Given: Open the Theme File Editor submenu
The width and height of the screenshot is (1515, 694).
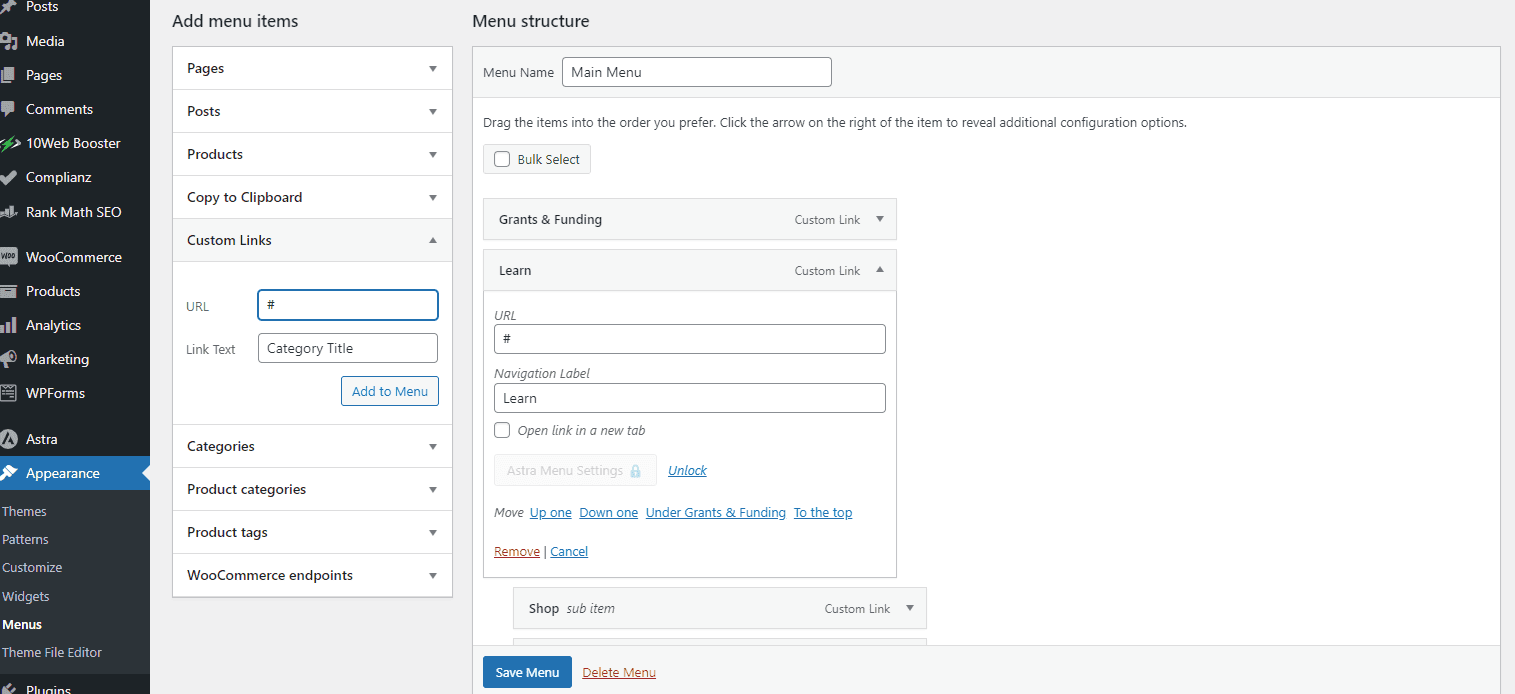Looking at the screenshot, I should [x=52, y=652].
